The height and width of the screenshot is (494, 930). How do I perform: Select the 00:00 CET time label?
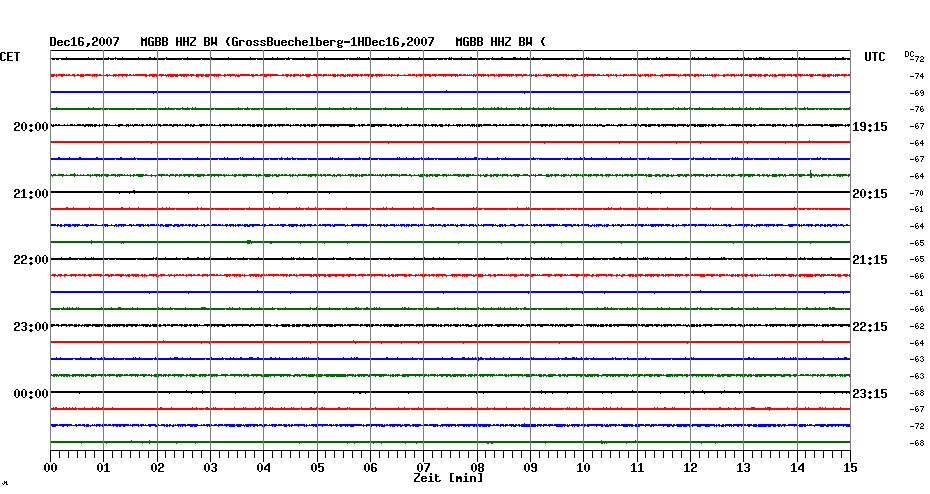click(x=31, y=394)
